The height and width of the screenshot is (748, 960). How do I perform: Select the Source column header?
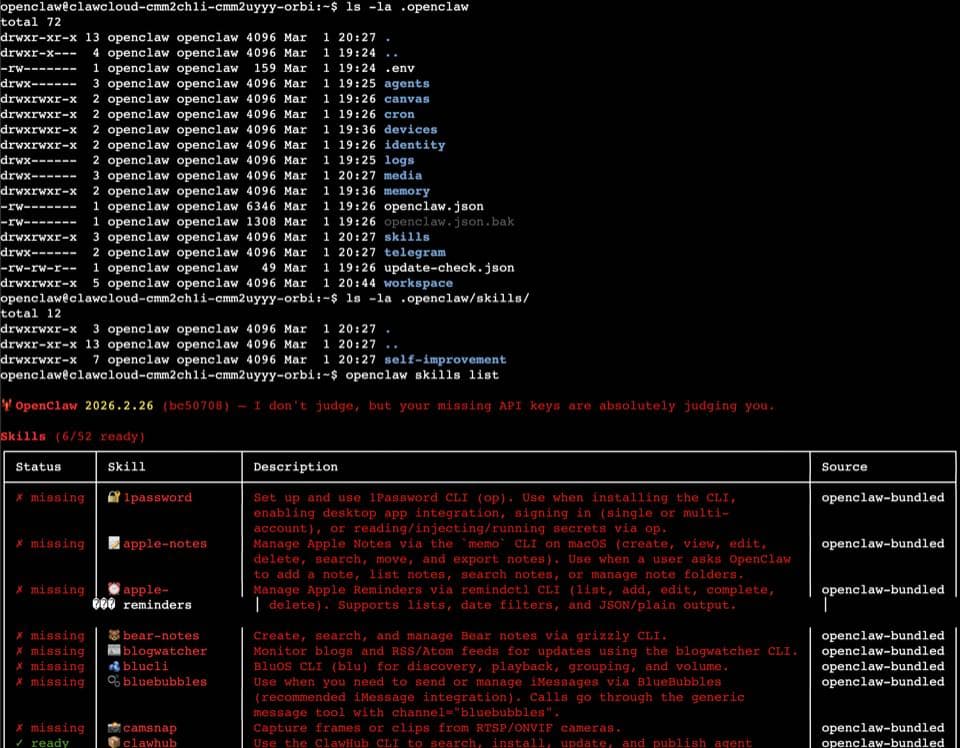click(844, 467)
